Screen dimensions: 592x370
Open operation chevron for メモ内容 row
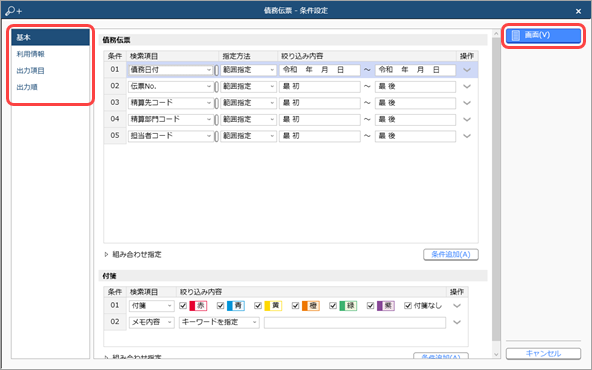pyautogui.click(x=457, y=322)
